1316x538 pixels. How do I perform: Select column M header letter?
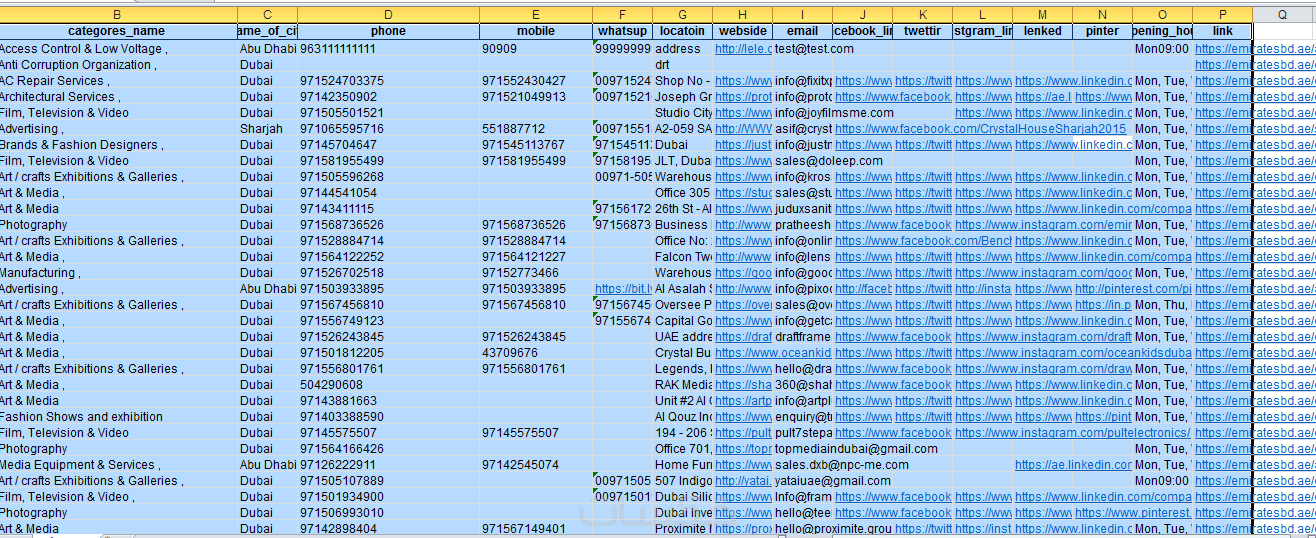[x=1042, y=15]
